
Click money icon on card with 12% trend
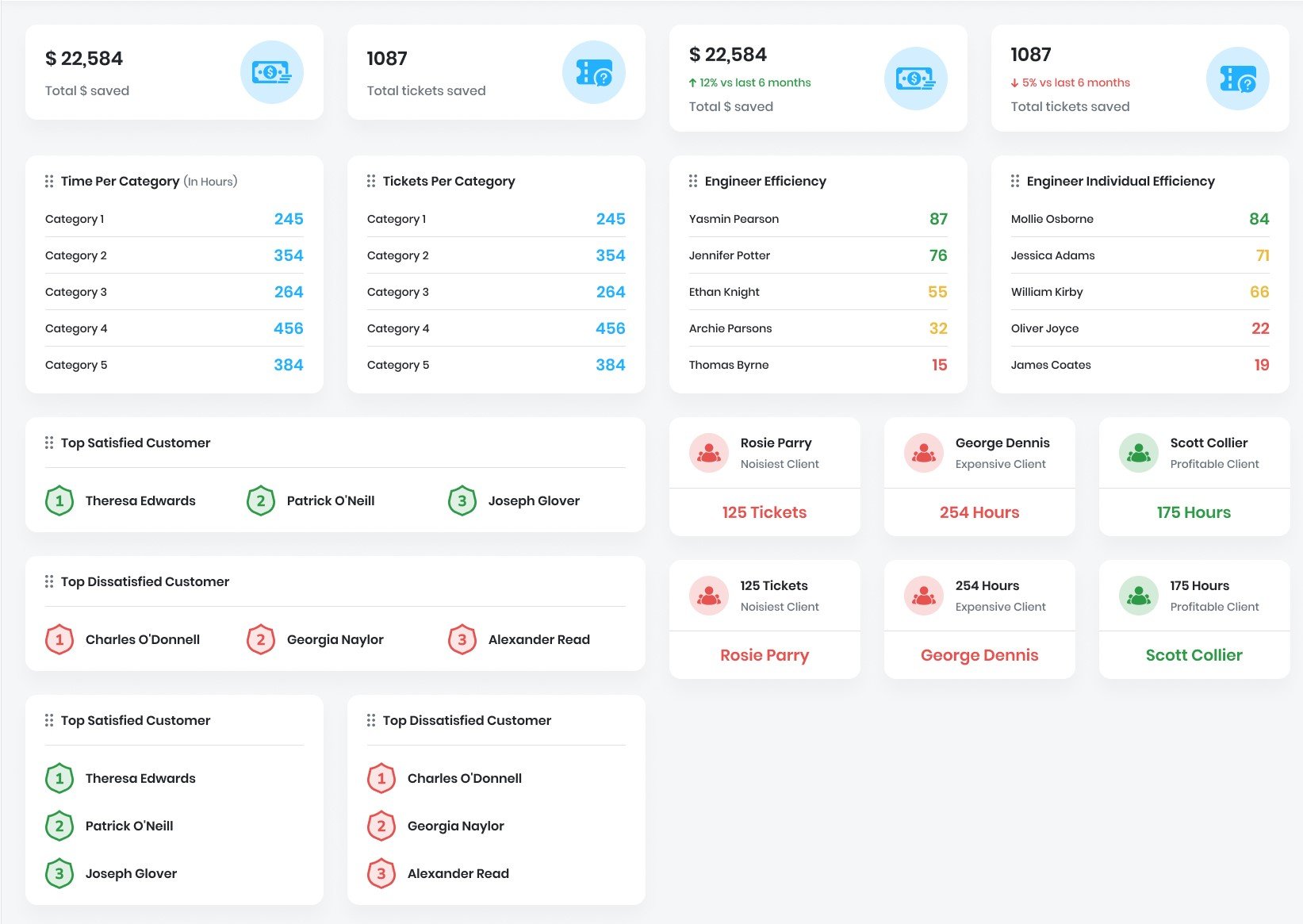[916, 79]
